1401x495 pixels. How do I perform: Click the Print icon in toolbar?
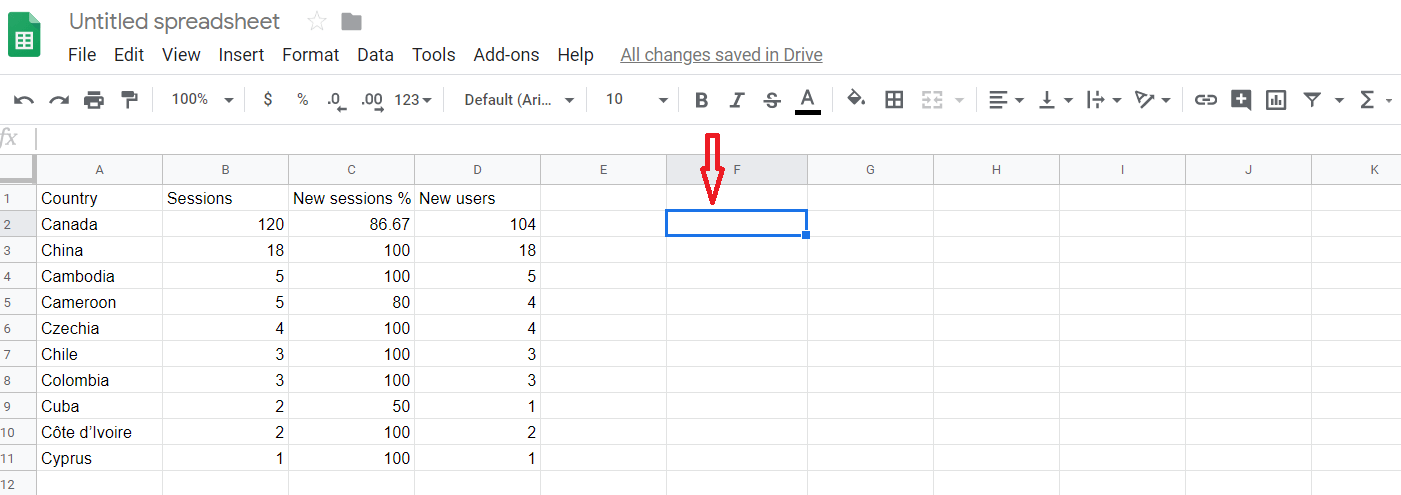[x=94, y=100]
